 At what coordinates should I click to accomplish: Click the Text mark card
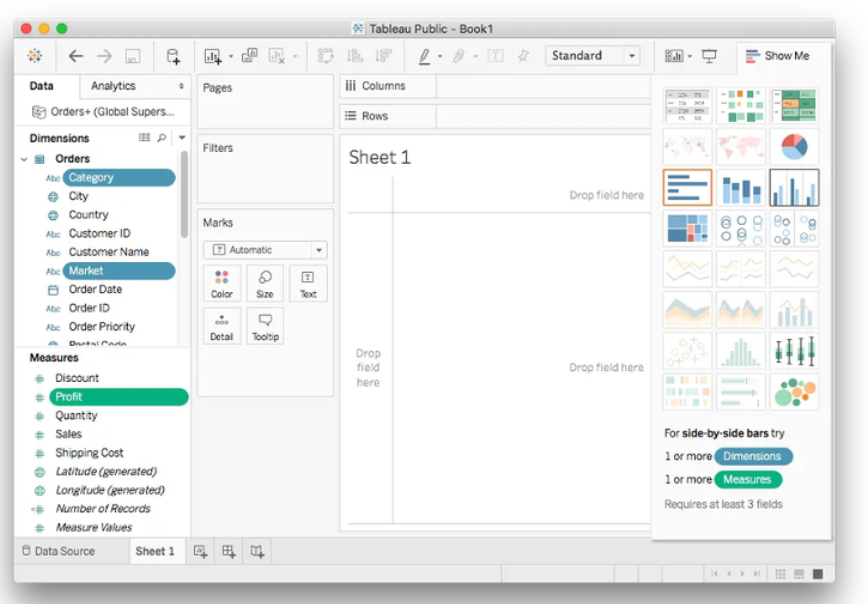tap(308, 284)
